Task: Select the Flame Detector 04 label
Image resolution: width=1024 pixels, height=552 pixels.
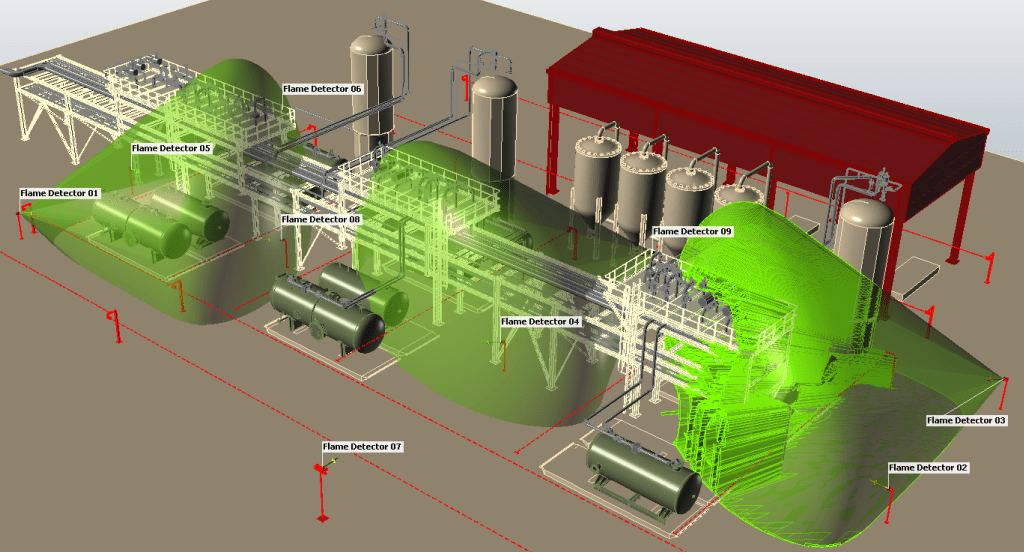Action: point(540,321)
